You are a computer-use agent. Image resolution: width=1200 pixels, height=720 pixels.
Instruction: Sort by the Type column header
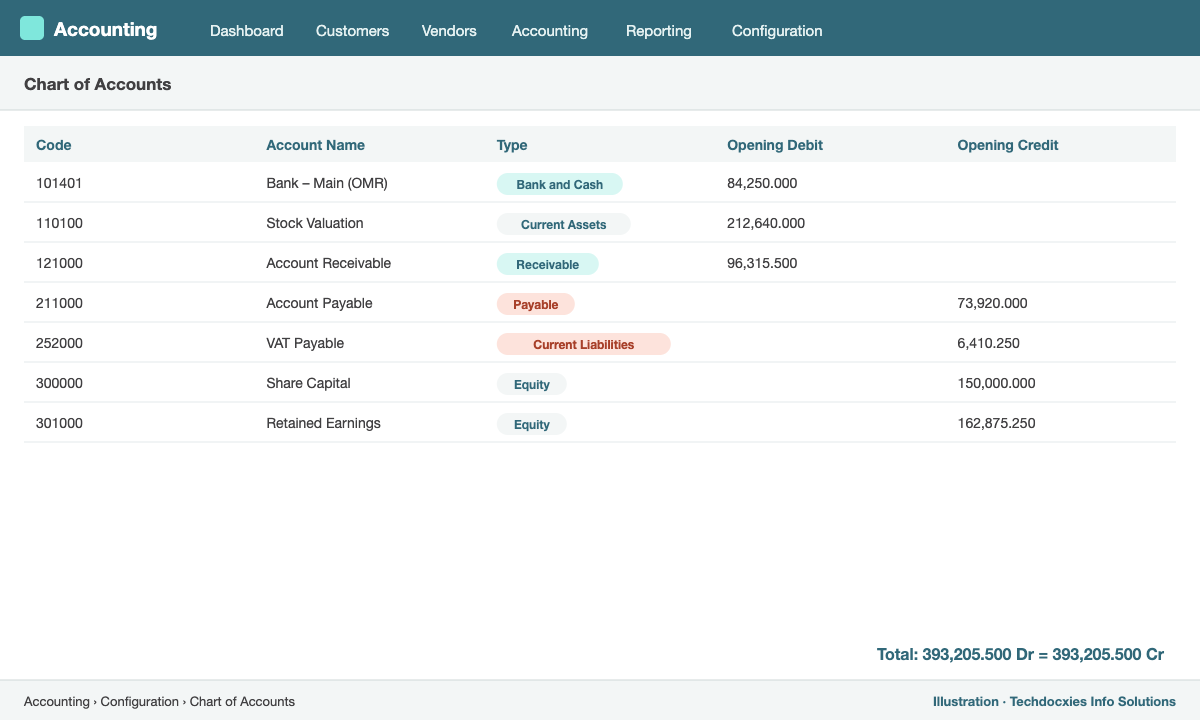pyautogui.click(x=512, y=145)
